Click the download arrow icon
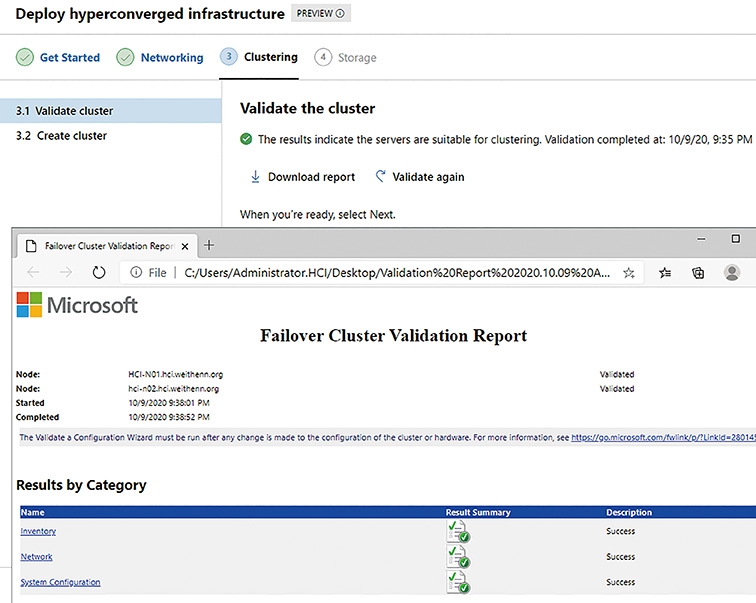 click(255, 177)
